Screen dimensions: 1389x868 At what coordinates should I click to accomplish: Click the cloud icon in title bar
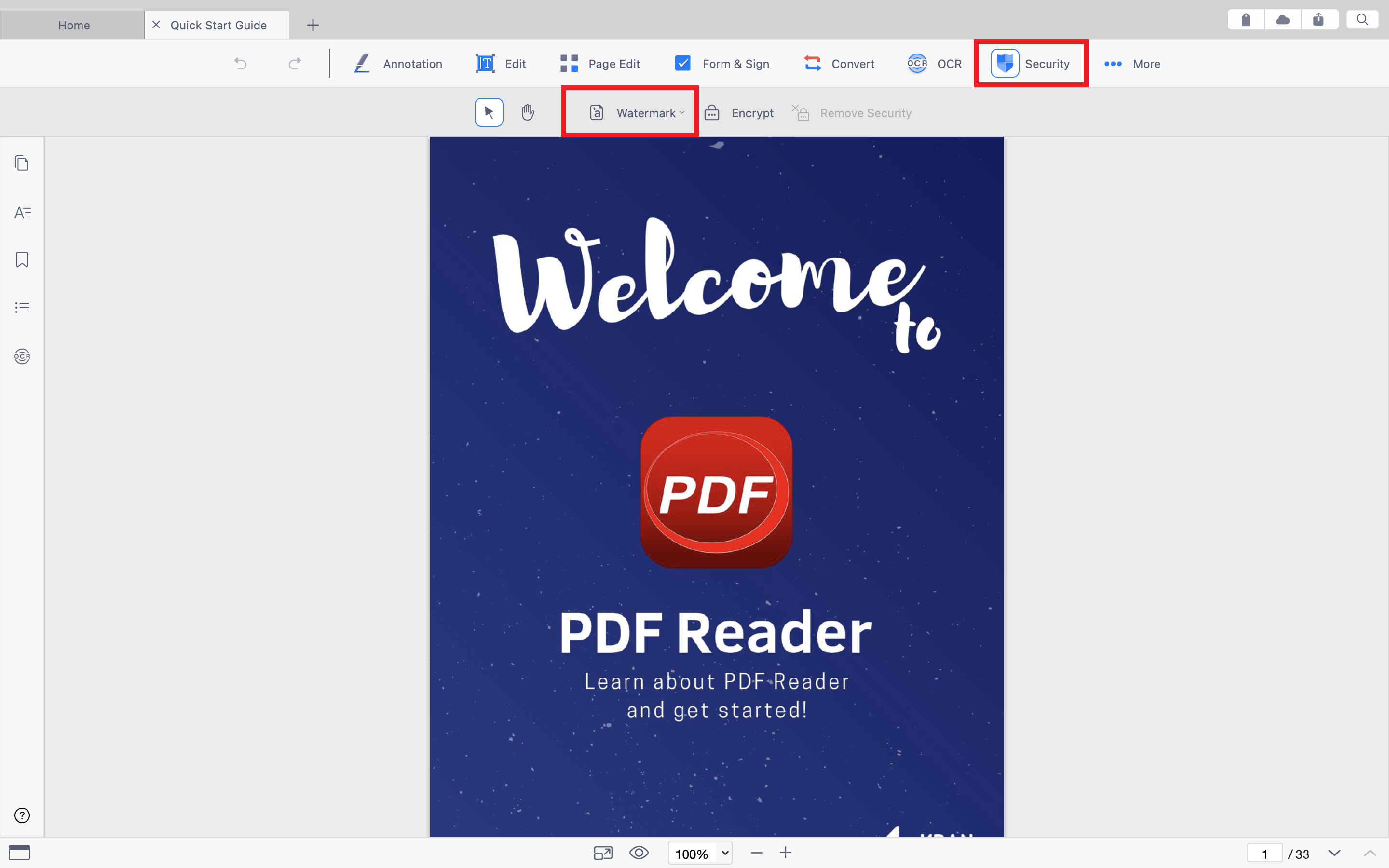pyautogui.click(x=1283, y=19)
